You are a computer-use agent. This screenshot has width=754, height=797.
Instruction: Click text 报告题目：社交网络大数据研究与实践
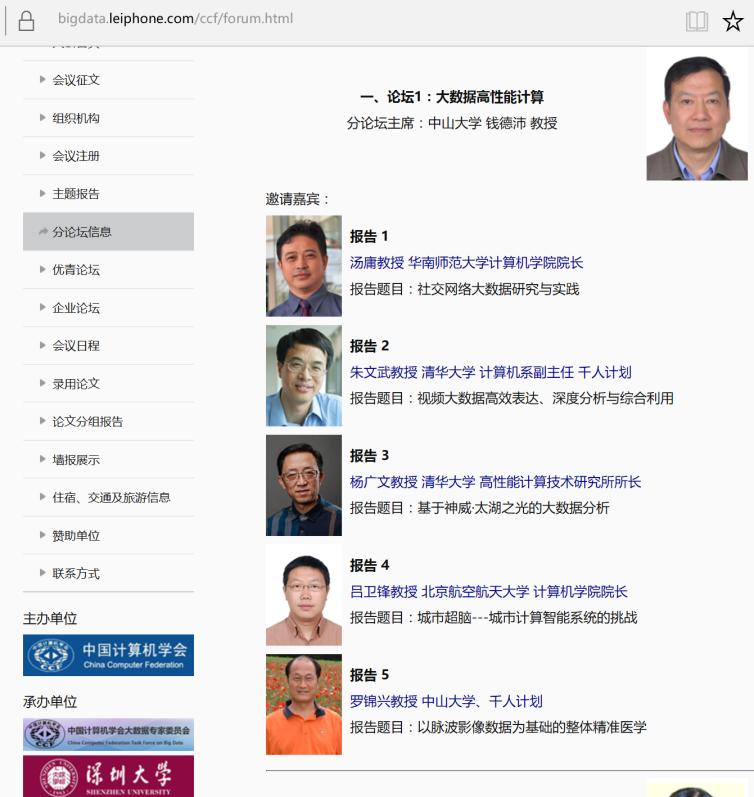(x=465, y=289)
